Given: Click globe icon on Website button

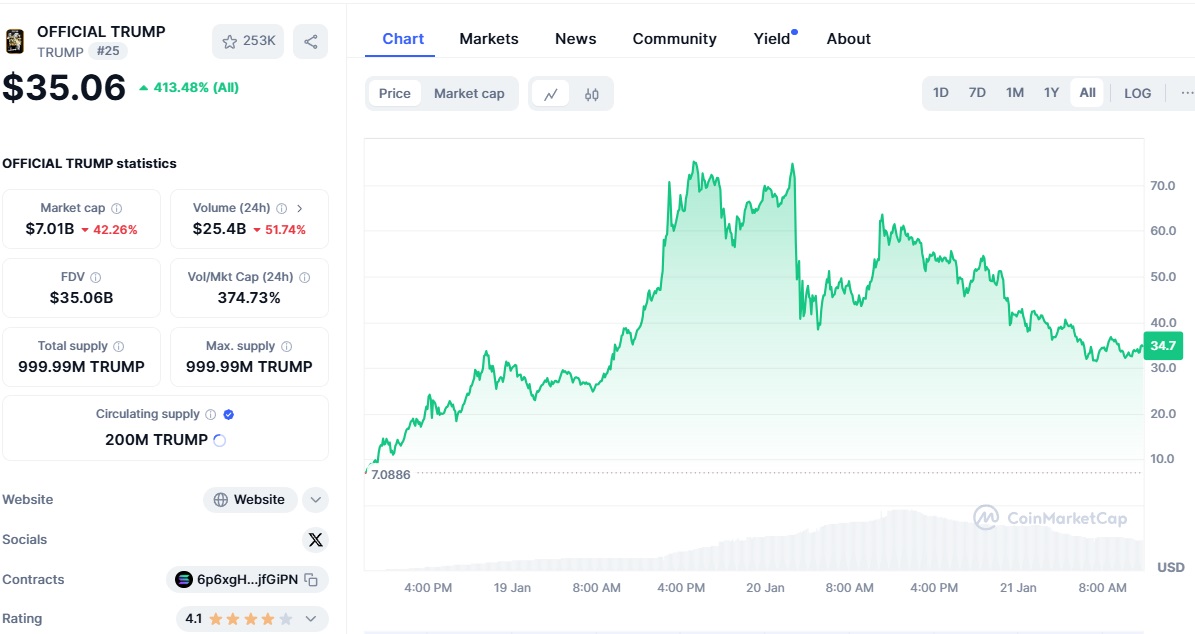Looking at the screenshot, I should [x=221, y=500].
